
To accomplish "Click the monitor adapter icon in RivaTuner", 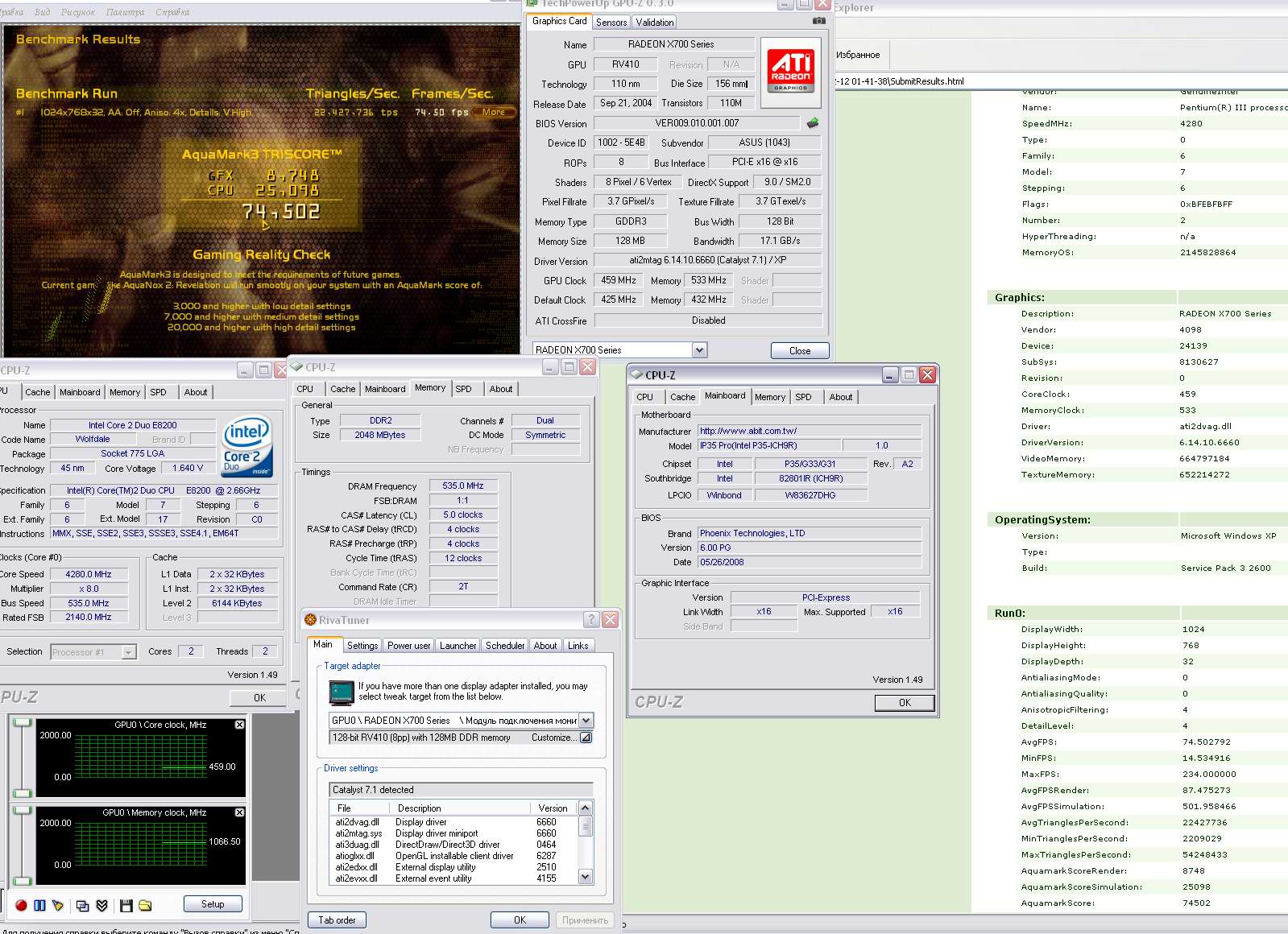I will click(342, 692).
